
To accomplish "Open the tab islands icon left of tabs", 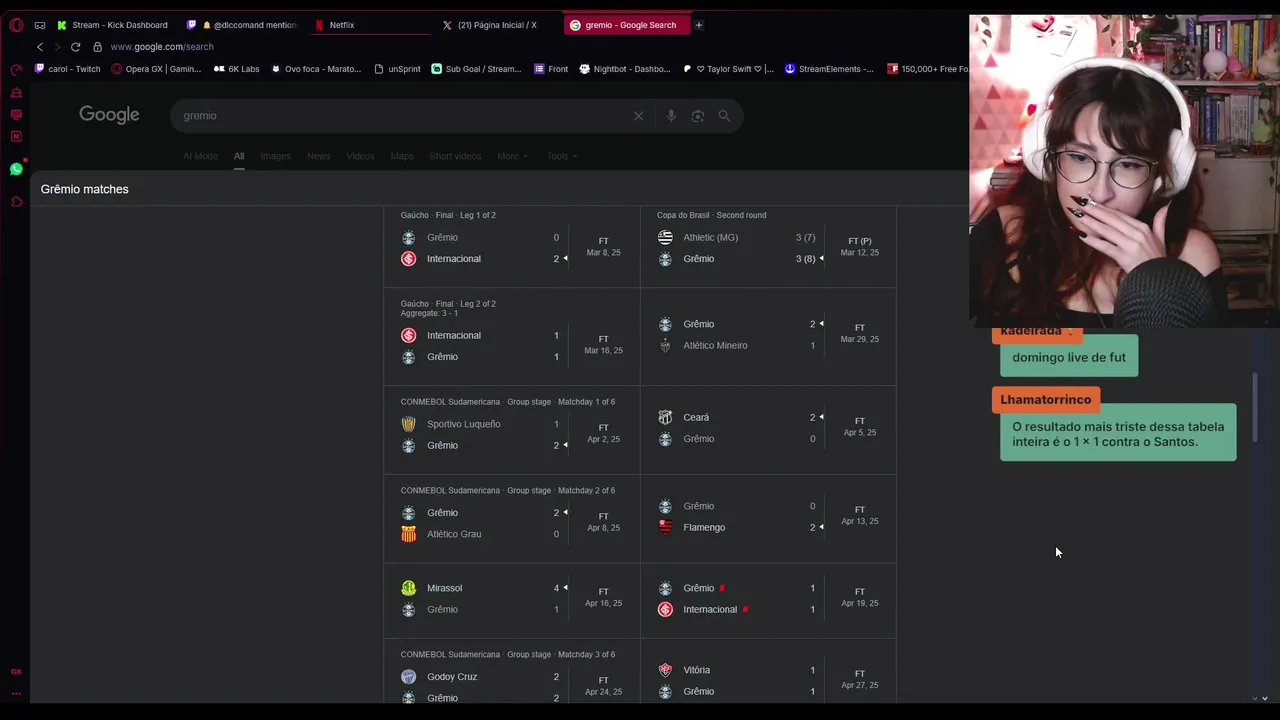I will click(x=39, y=25).
